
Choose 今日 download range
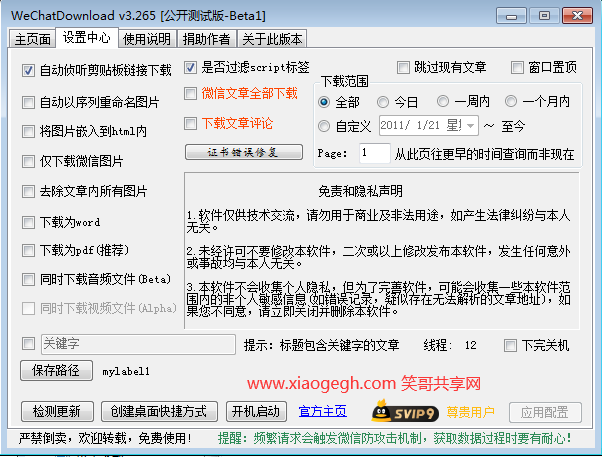pos(383,102)
